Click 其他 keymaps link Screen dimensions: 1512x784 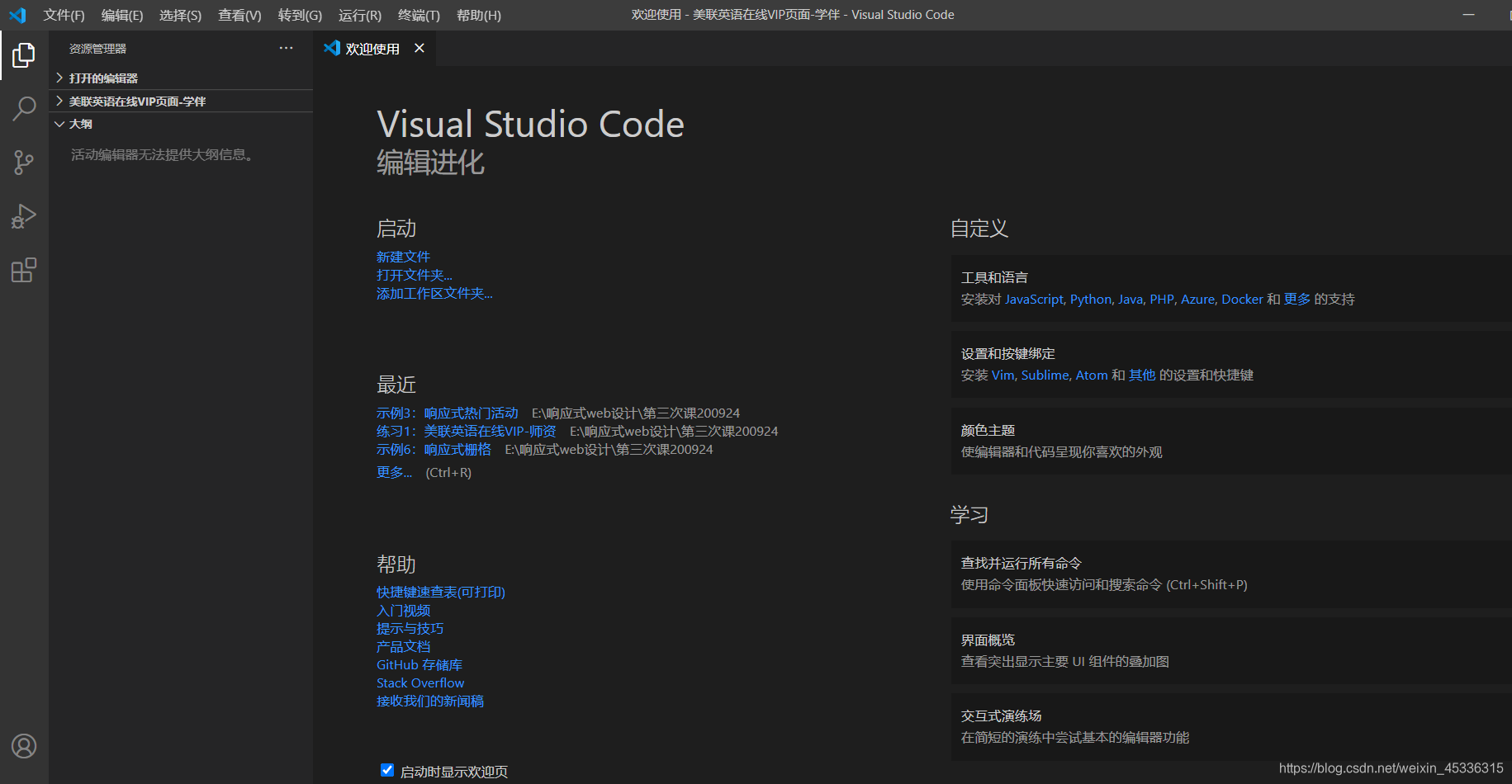1142,375
